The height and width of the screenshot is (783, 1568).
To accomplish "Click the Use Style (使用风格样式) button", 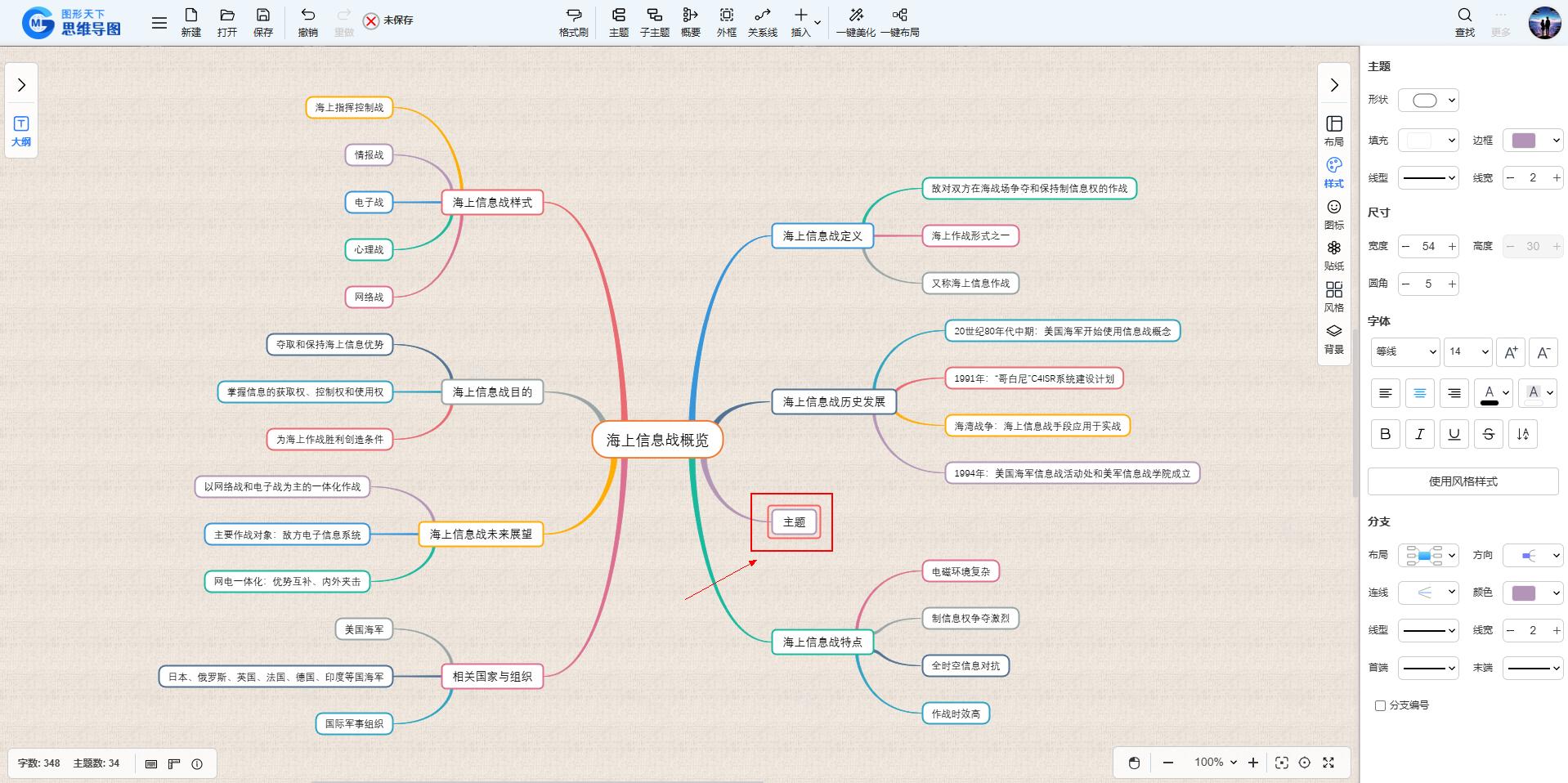I will [1463, 481].
